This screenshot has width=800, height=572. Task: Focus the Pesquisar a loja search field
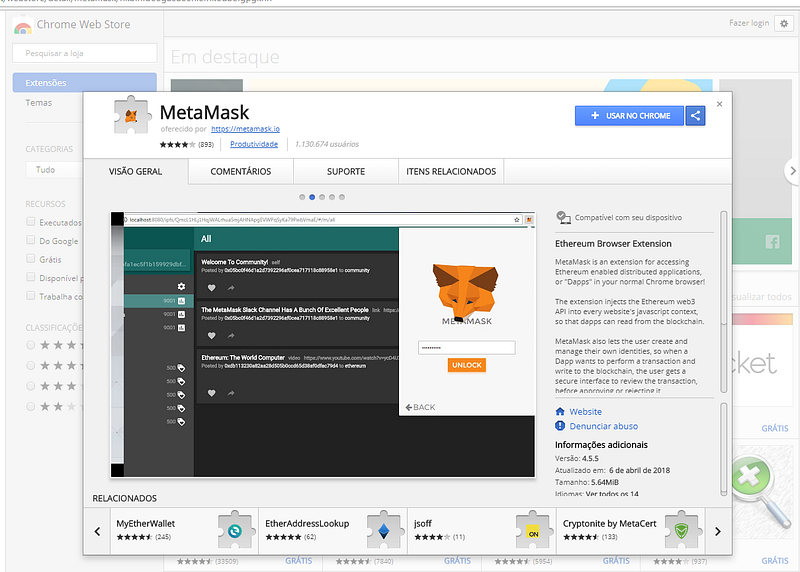point(85,53)
